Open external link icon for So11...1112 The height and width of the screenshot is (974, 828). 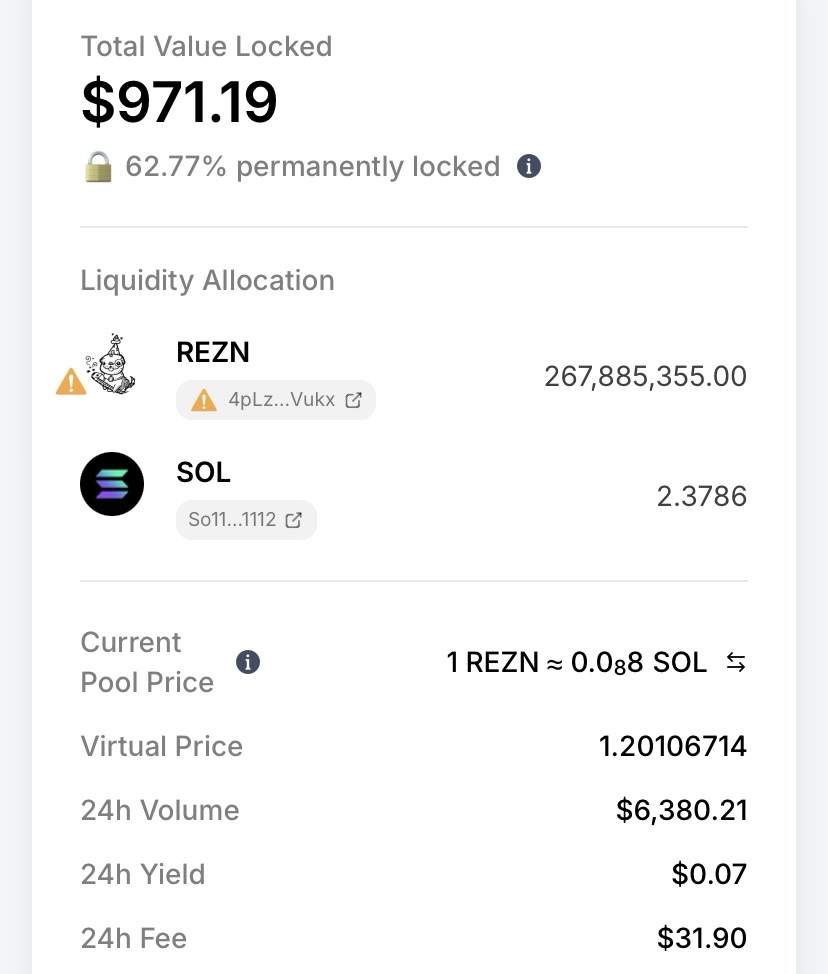tap(294, 520)
